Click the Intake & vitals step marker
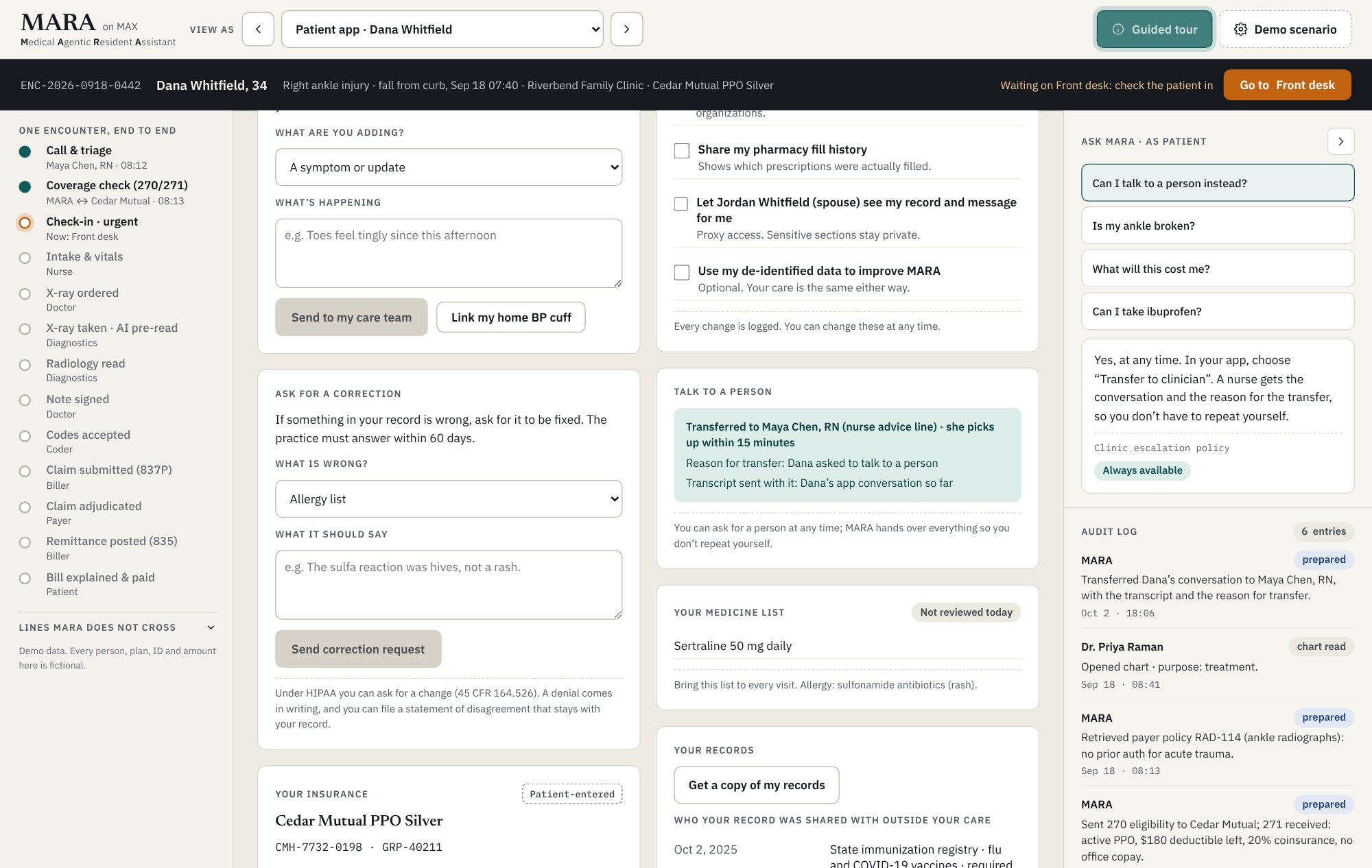1372x868 pixels. (x=25, y=258)
